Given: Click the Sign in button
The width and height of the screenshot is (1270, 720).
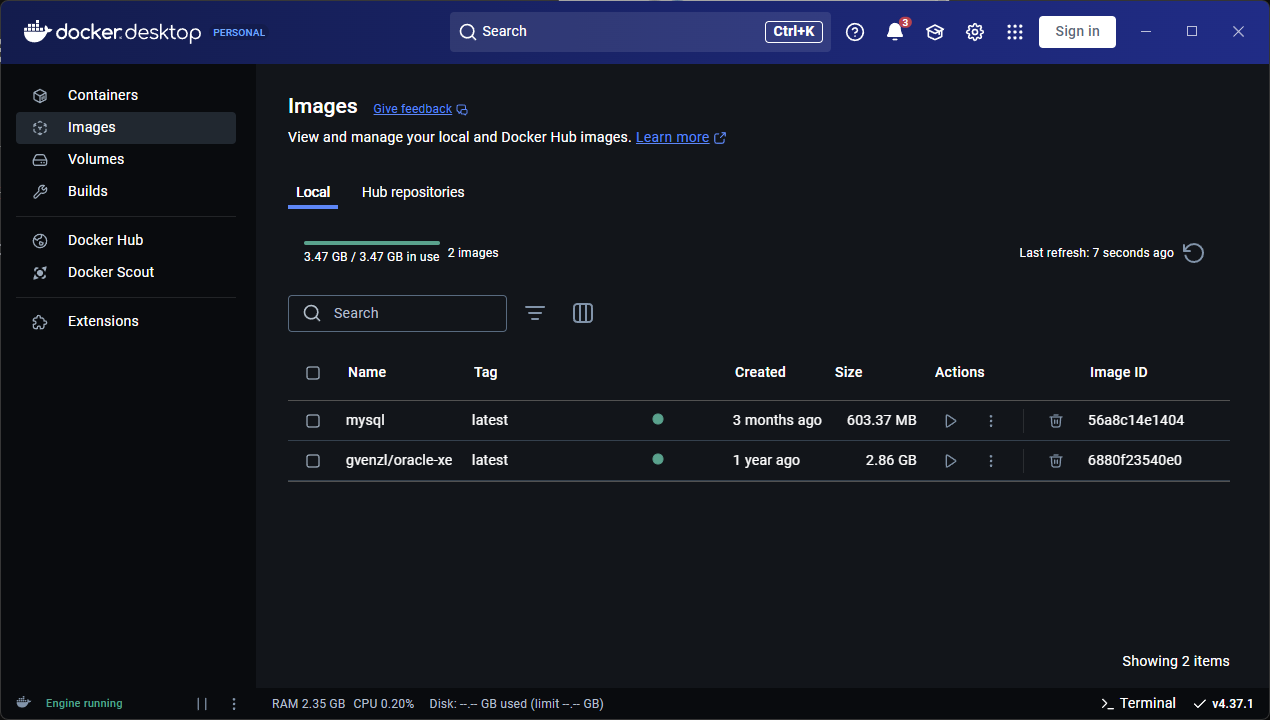Looking at the screenshot, I should [x=1077, y=31].
